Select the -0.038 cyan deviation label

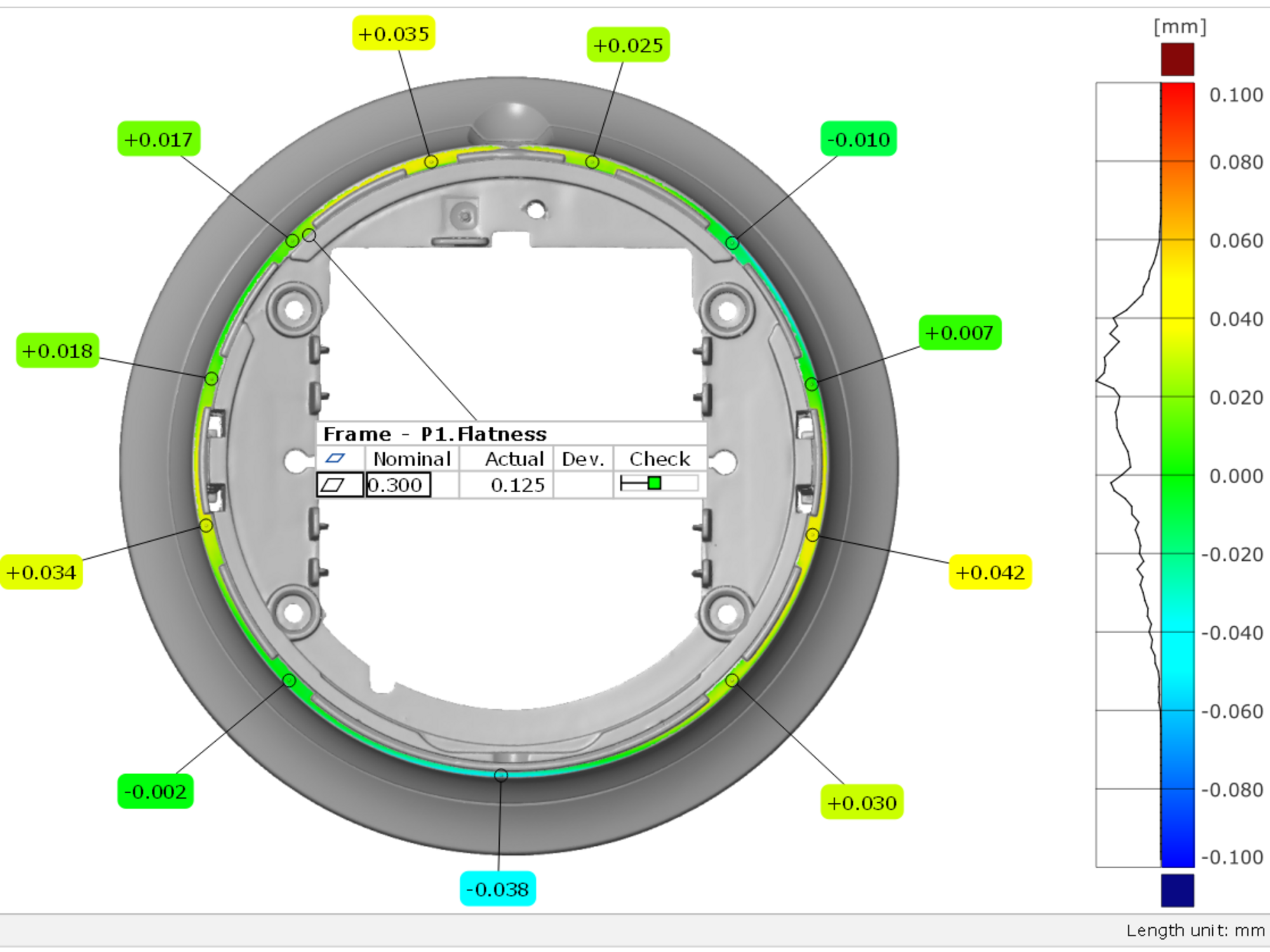point(498,888)
